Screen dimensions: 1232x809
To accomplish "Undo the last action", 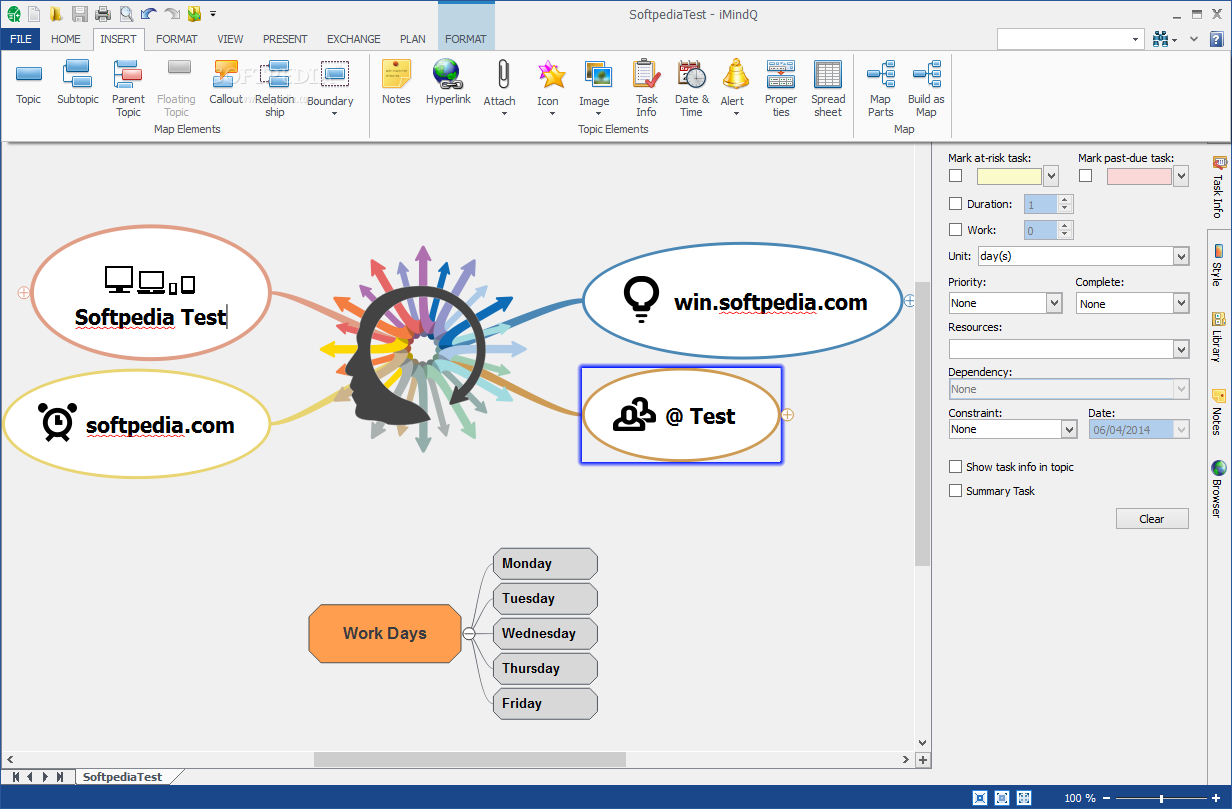I will point(148,13).
